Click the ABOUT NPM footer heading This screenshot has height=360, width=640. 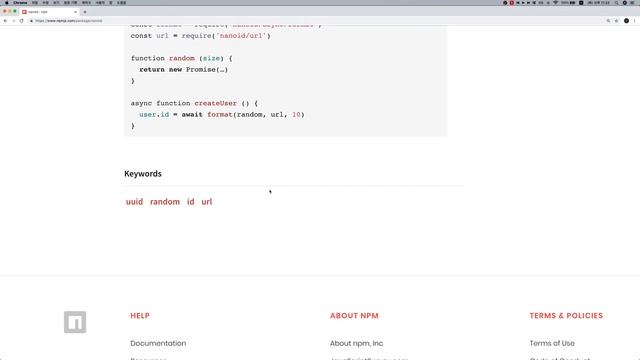point(354,316)
